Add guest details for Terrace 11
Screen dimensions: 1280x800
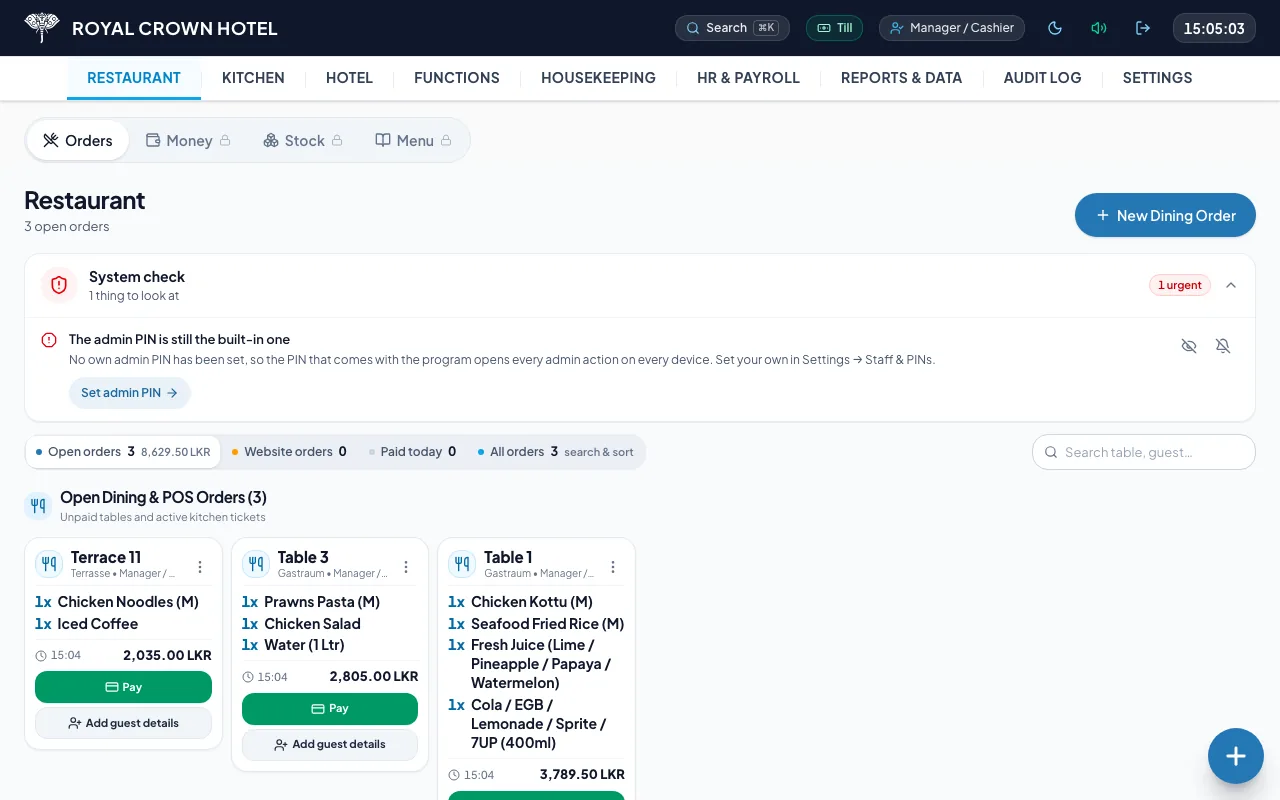(123, 723)
